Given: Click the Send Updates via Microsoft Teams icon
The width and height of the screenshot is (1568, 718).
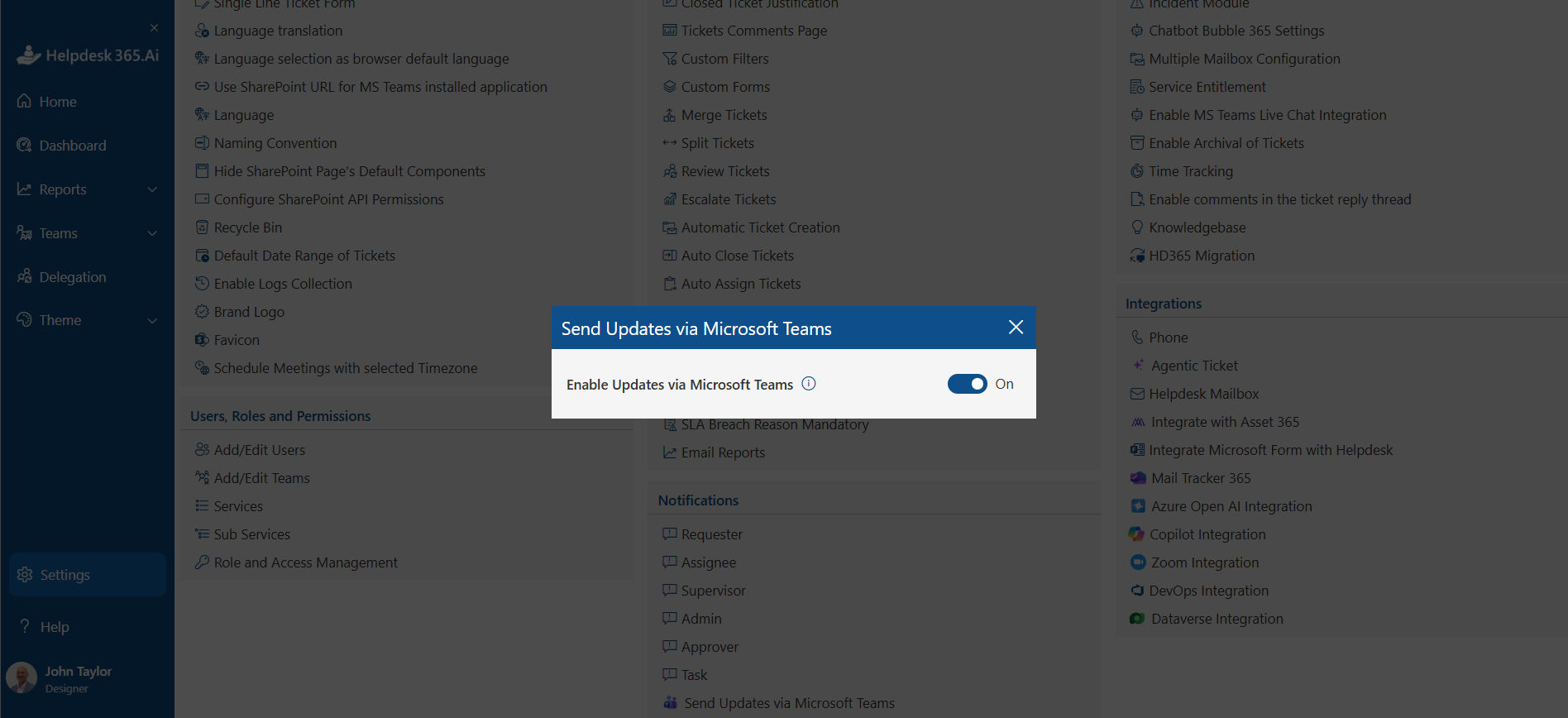Looking at the screenshot, I should coord(671,702).
